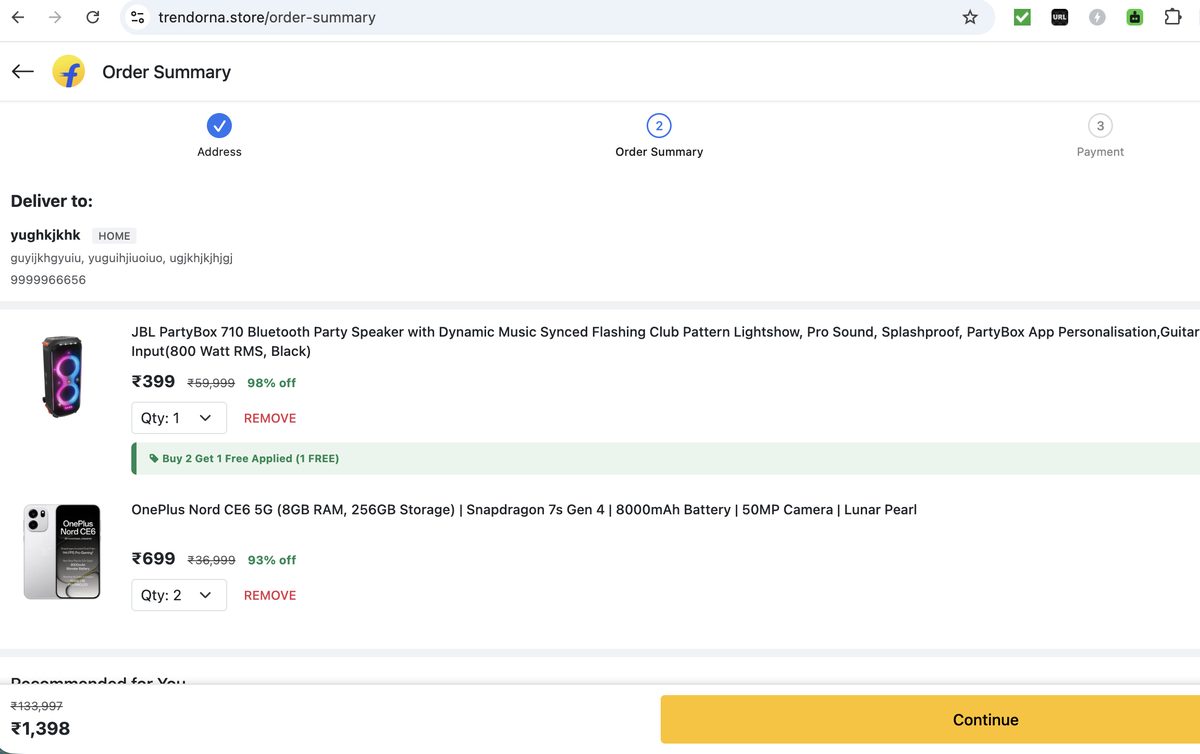Reload the page

click(93, 17)
